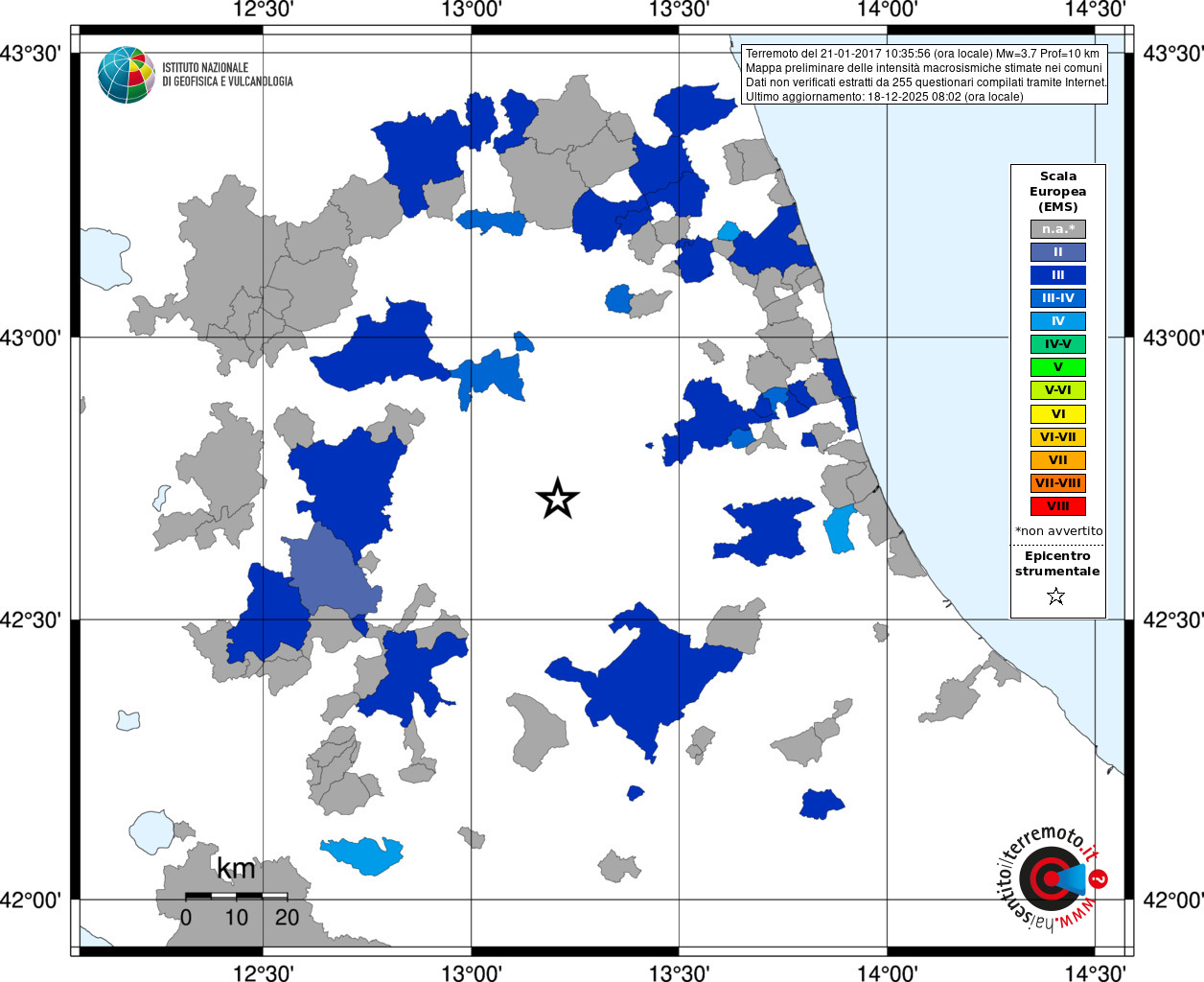Click the IV-V intensity legend swatch
This screenshot has width=1204, height=982.
click(1058, 344)
